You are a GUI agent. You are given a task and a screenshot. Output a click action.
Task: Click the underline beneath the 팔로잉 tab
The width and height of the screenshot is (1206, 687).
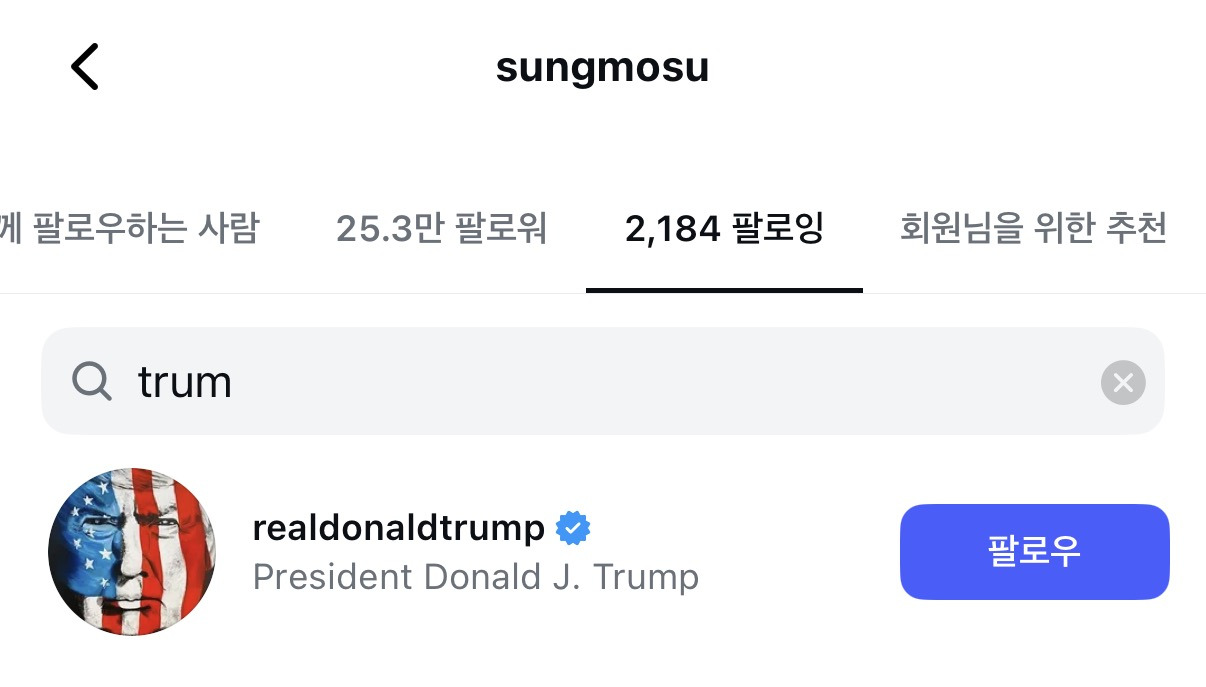pos(724,290)
